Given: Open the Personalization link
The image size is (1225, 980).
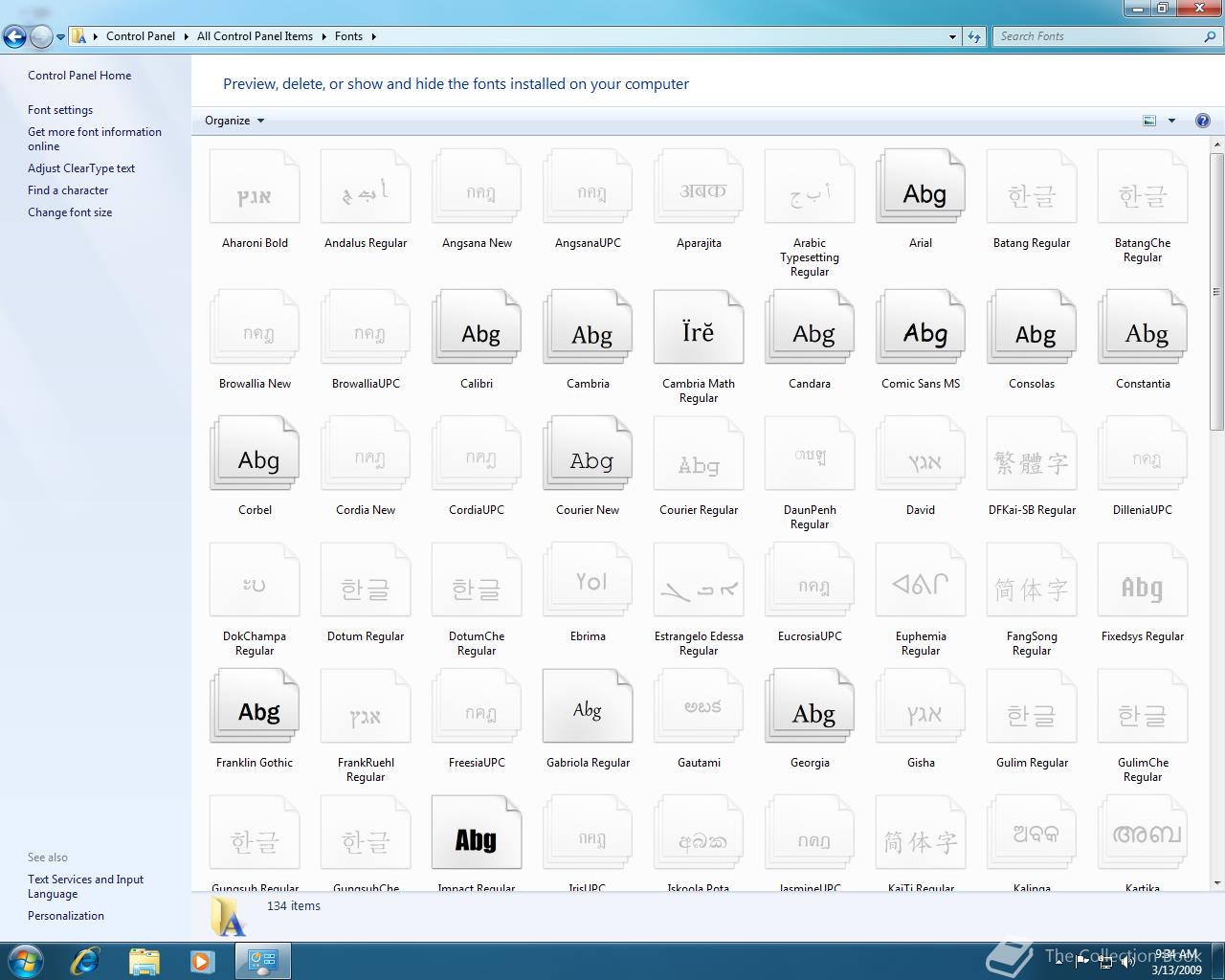Looking at the screenshot, I should click(66, 916).
